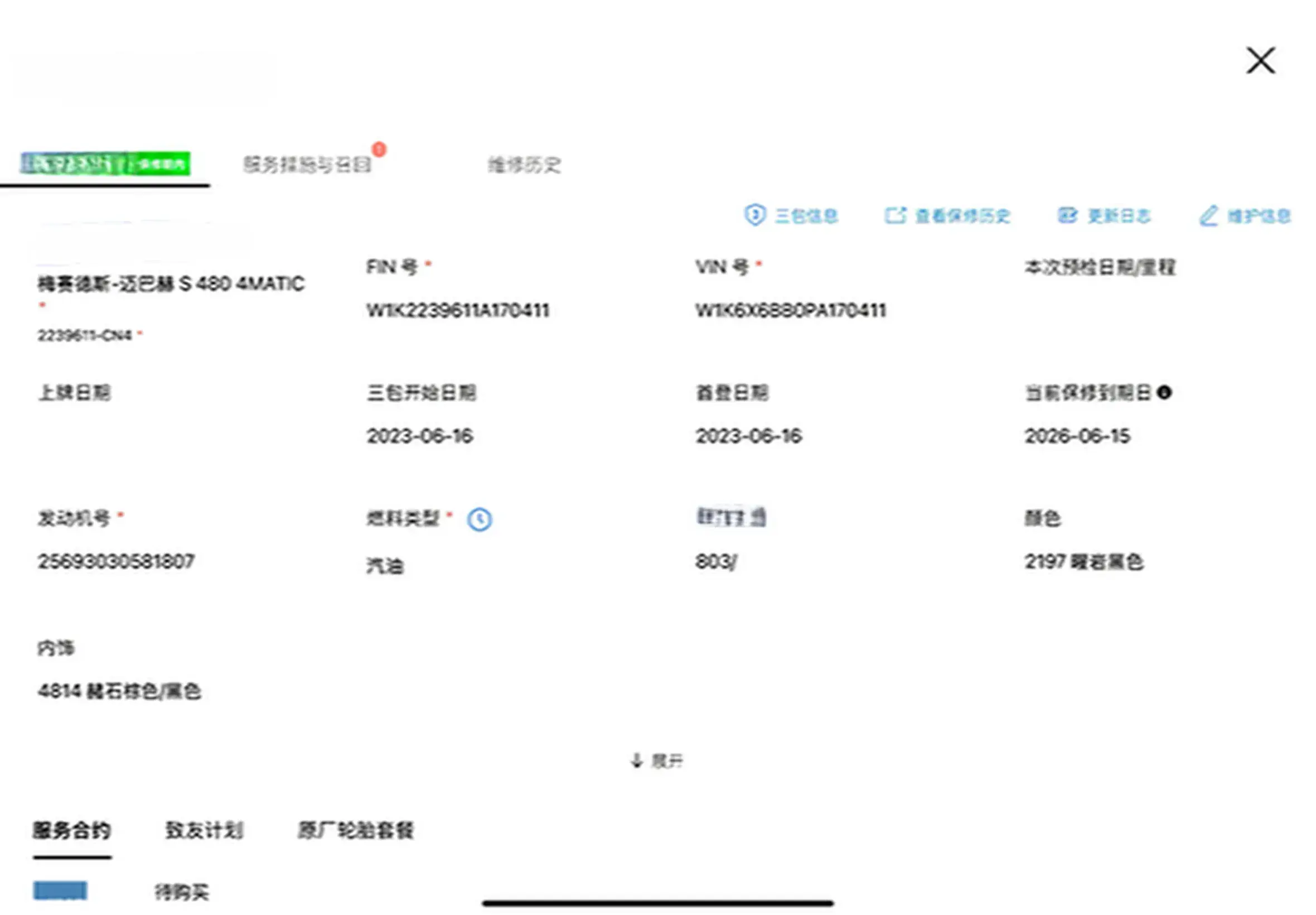1316x915 pixels.
Task: Expand more fields with 展开 arrow
Action: tap(656, 761)
